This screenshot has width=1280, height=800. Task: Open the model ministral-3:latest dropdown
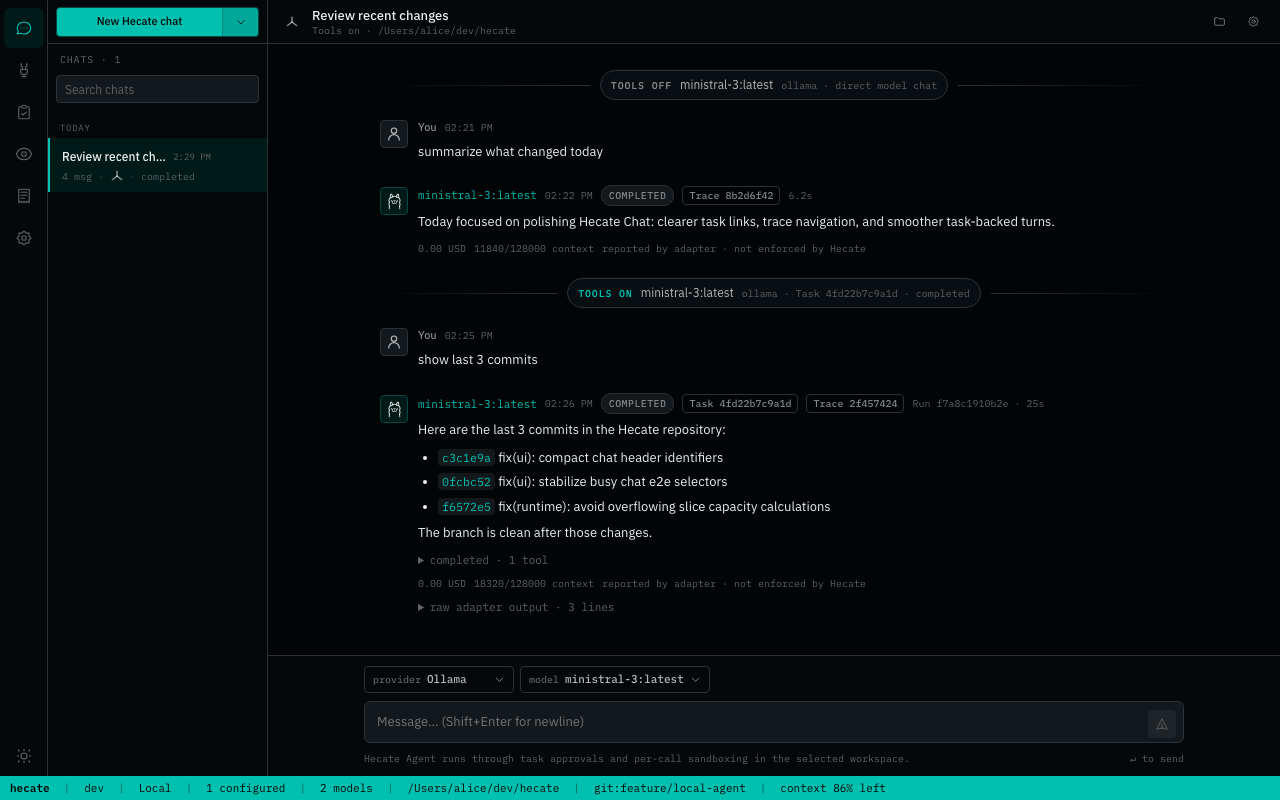pos(615,679)
